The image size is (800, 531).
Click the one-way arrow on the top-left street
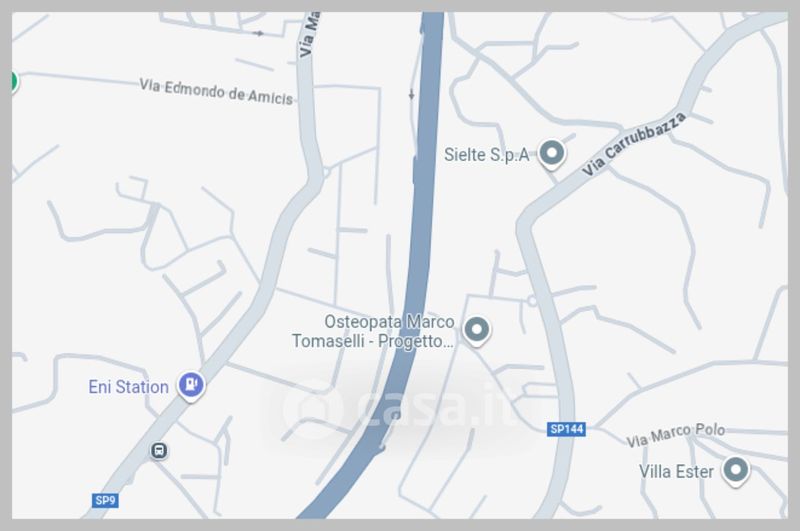pos(259,34)
